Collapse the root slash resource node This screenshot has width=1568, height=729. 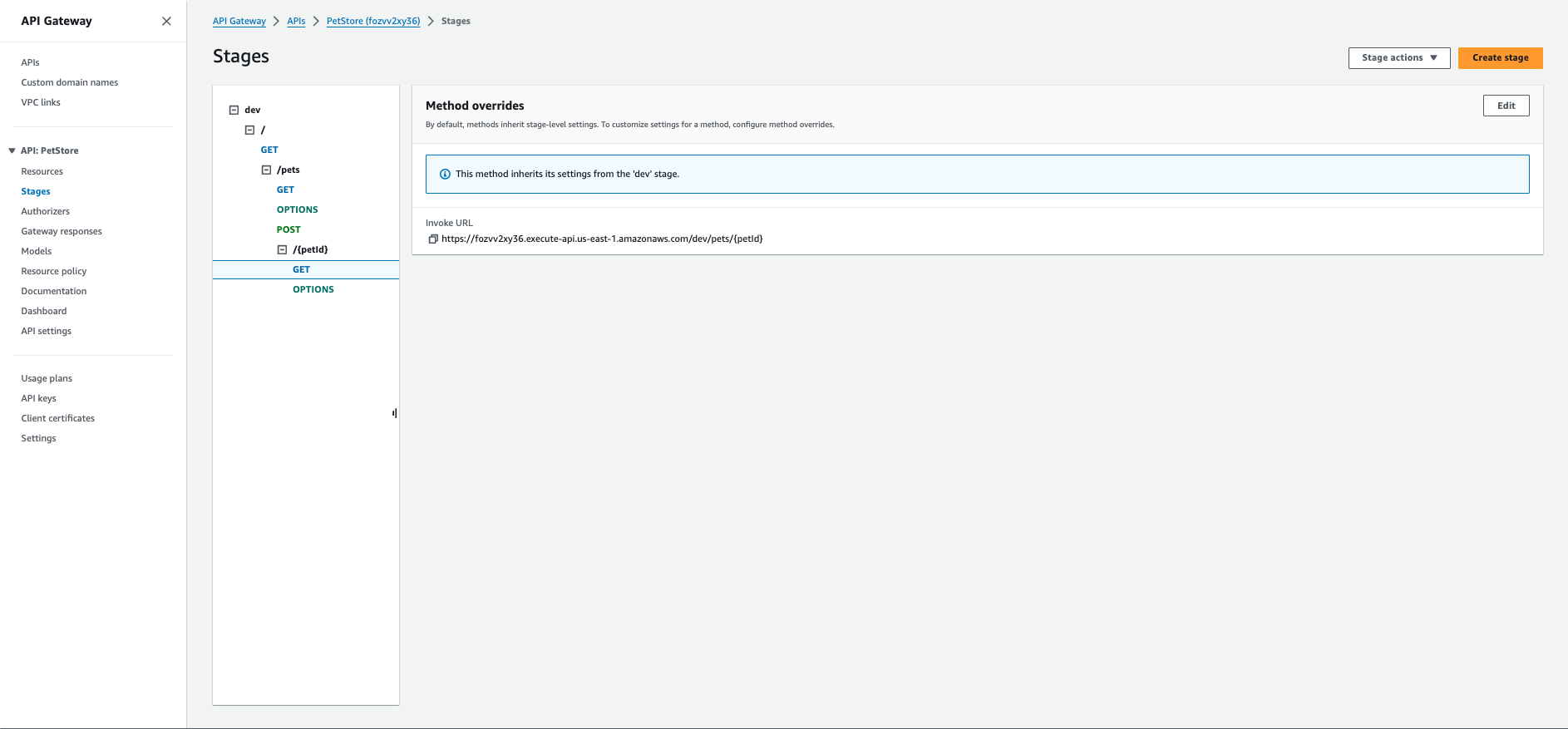click(x=249, y=130)
